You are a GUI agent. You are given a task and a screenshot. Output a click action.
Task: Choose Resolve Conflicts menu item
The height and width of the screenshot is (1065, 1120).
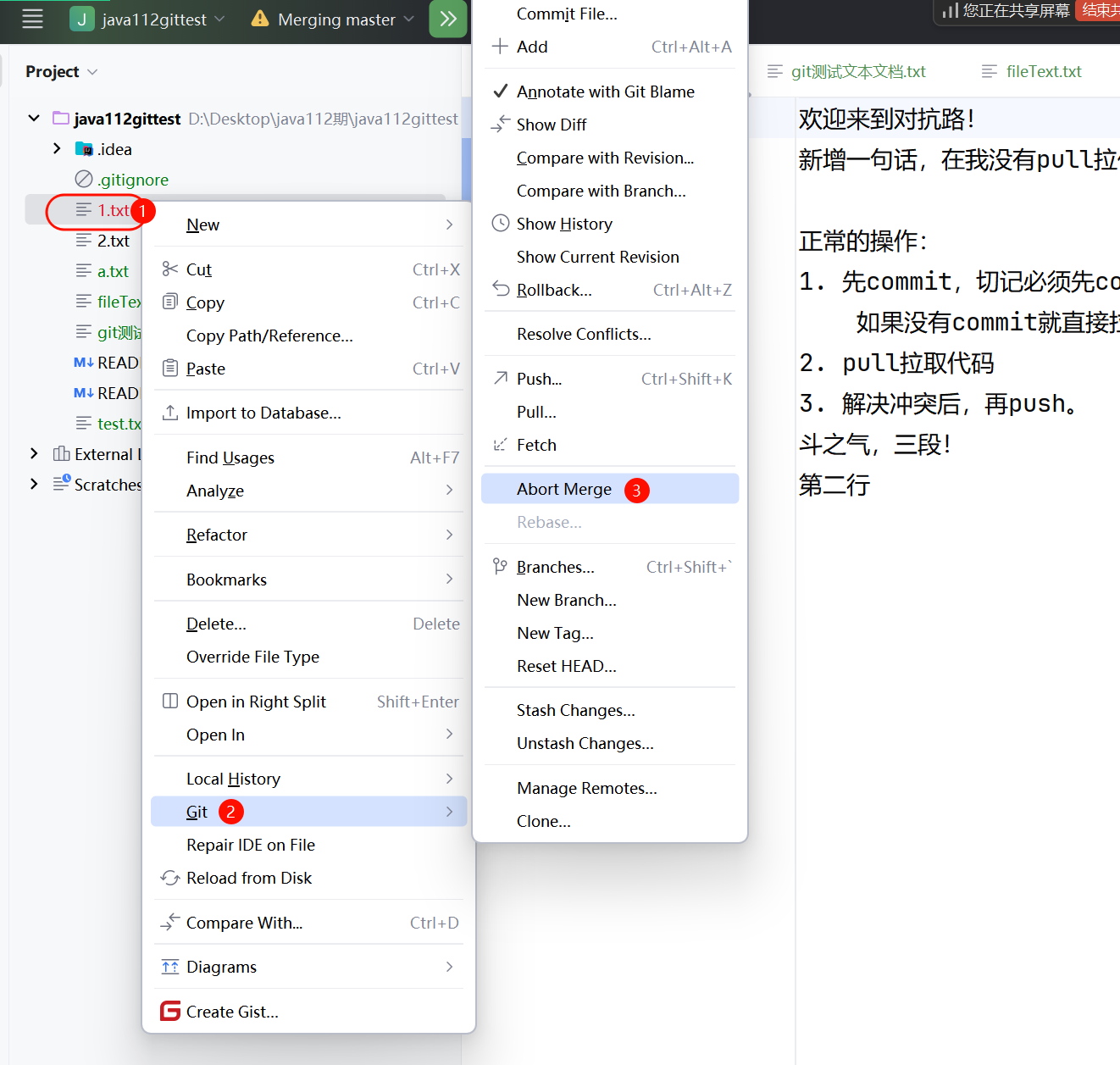point(584,334)
